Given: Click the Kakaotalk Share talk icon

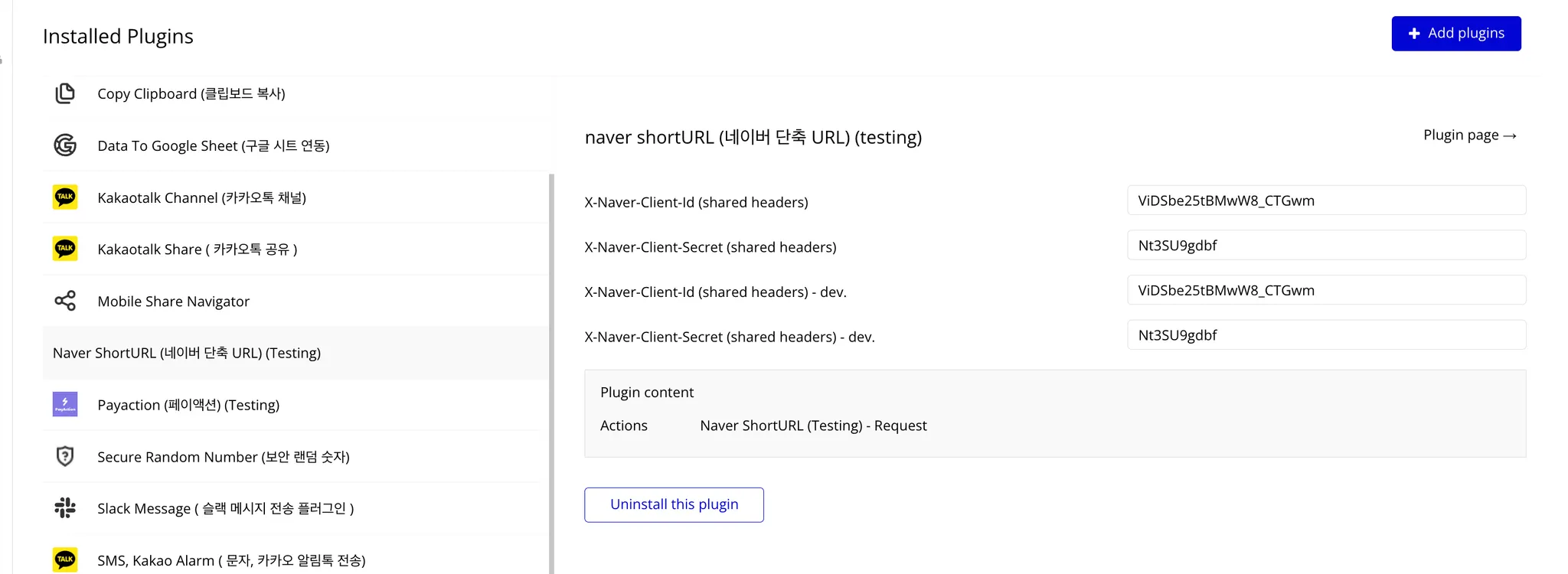Looking at the screenshot, I should click(65, 249).
